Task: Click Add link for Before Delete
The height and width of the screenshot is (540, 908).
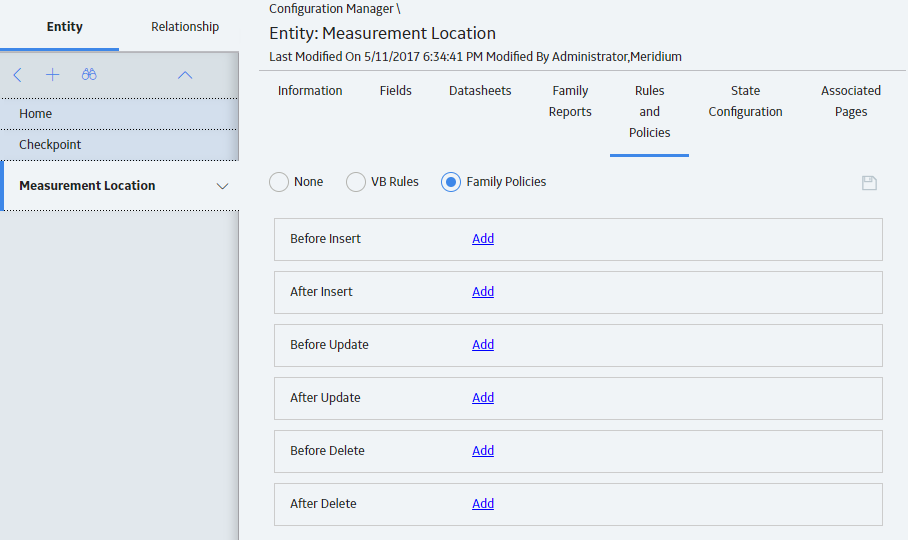Action: (x=483, y=451)
